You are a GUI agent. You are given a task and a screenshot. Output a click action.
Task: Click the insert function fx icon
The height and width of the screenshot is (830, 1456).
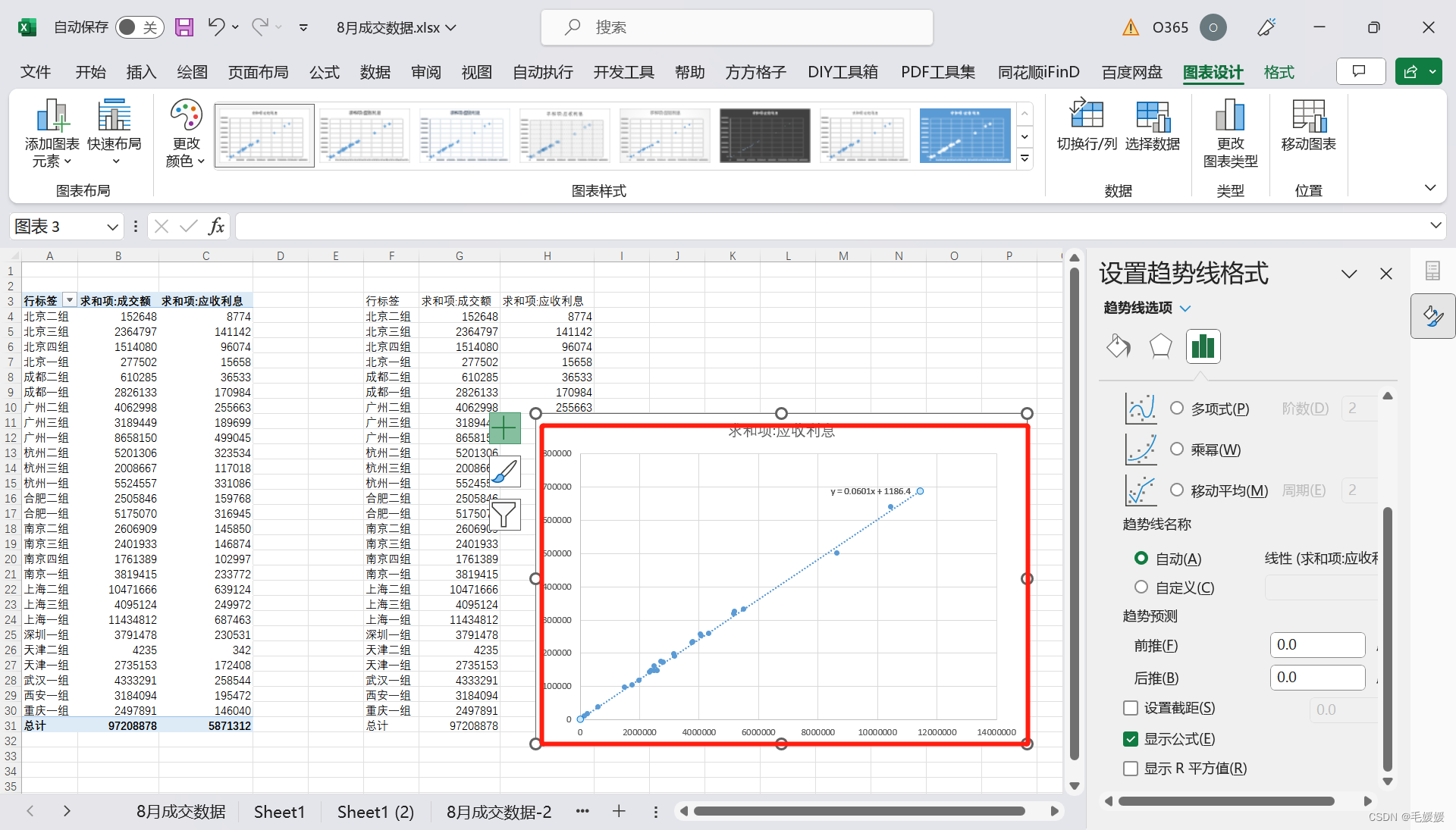coord(216,226)
